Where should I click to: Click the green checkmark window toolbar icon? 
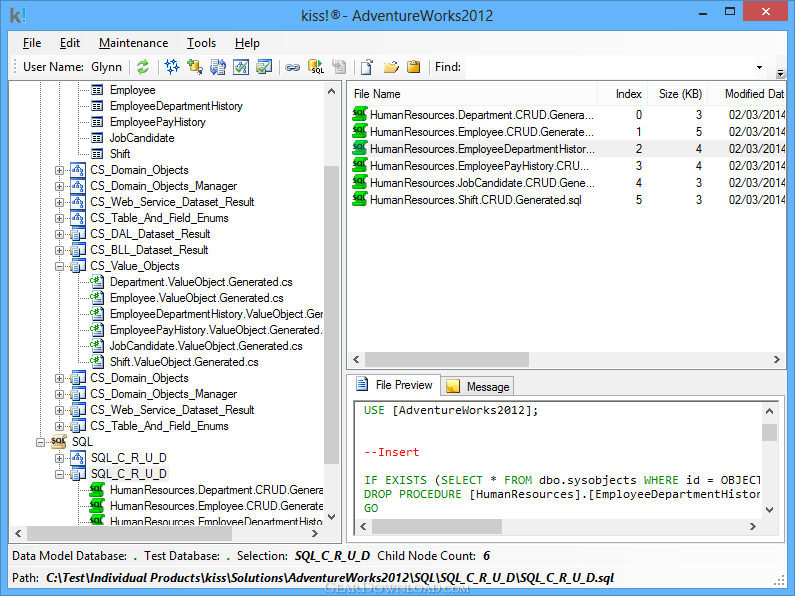264,67
